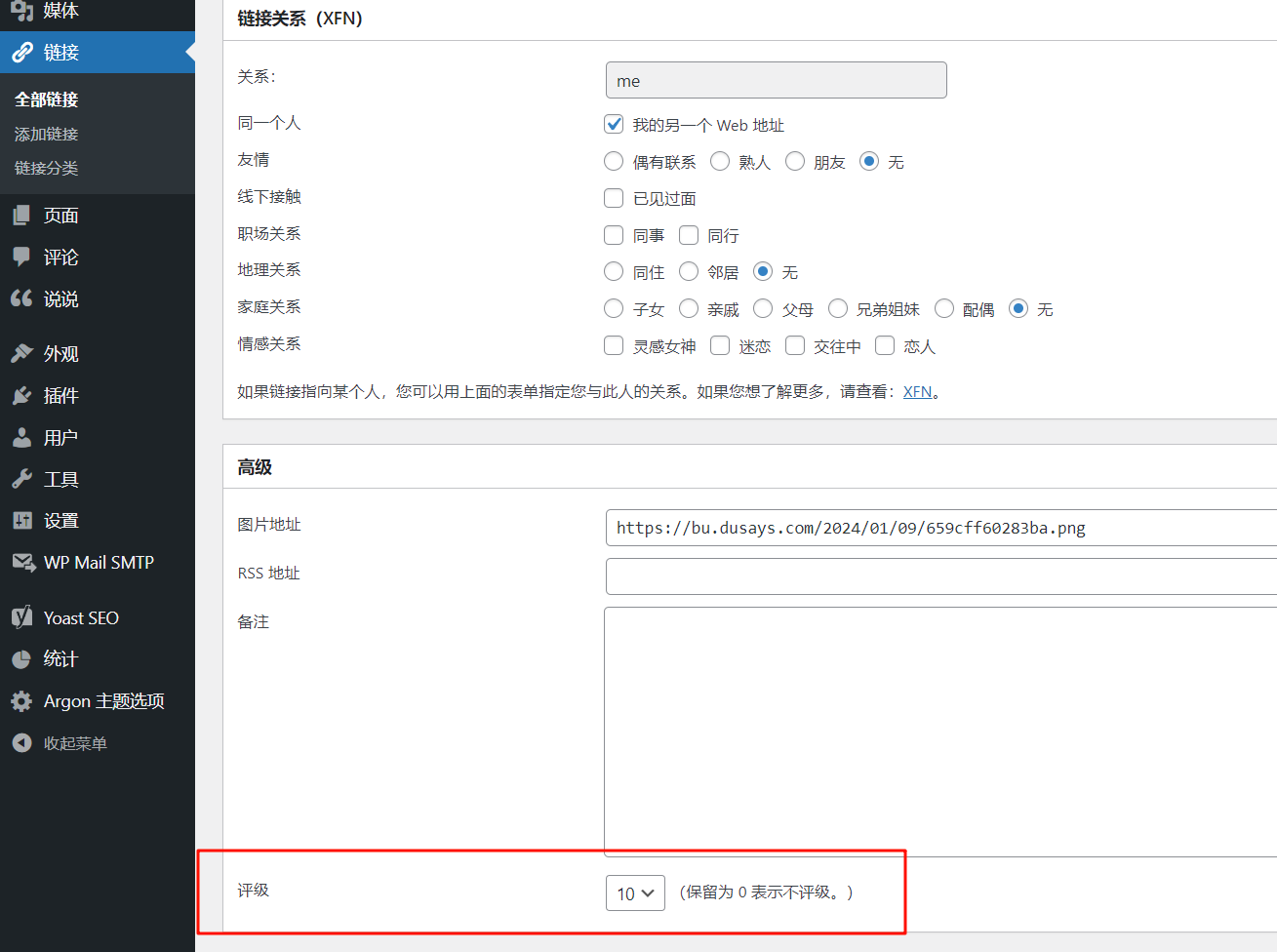Image resolution: width=1277 pixels, height=952 pixels.
Task: Select 父母 family radio
Action: point(763,308)
